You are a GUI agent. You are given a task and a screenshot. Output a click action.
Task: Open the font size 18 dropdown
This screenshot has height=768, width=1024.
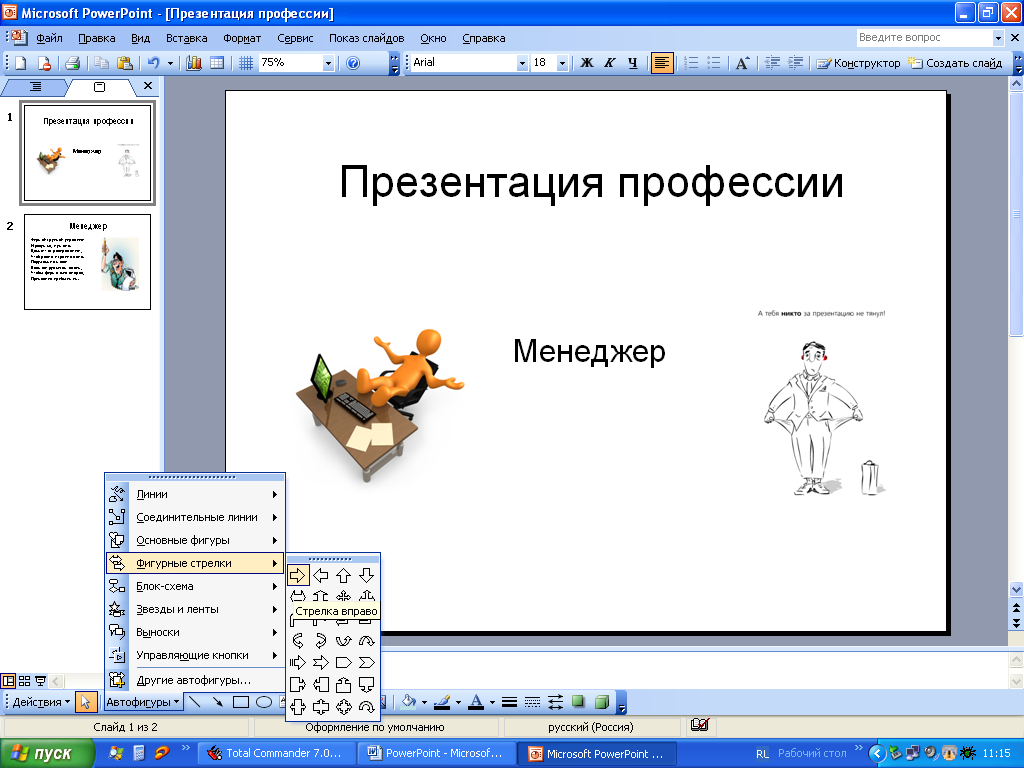pos(562,63)
